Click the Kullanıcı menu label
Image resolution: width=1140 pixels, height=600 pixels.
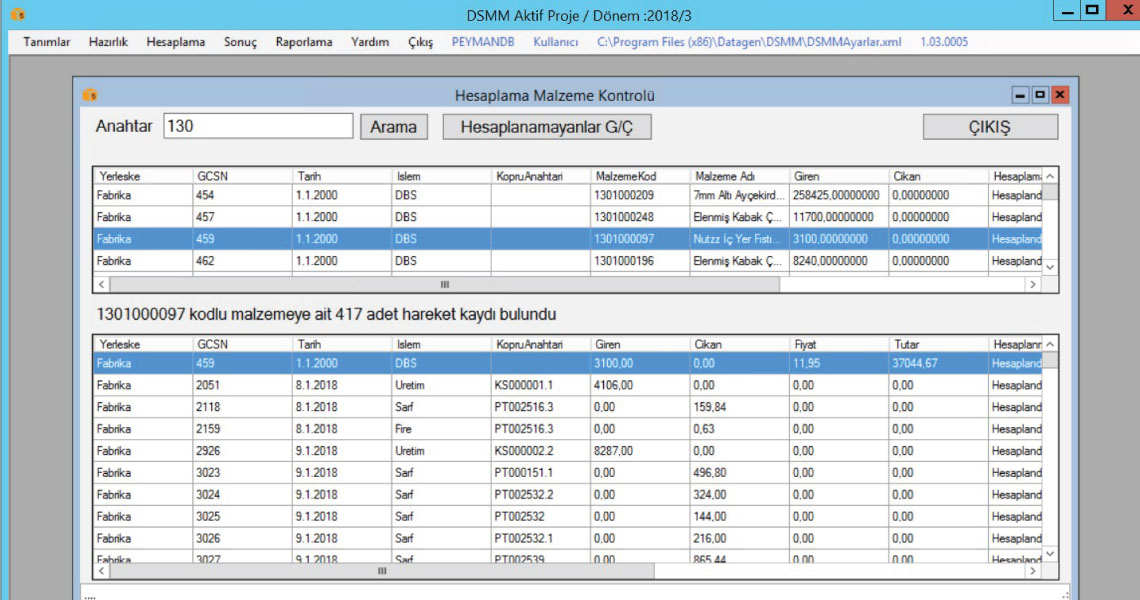point(555,42)
